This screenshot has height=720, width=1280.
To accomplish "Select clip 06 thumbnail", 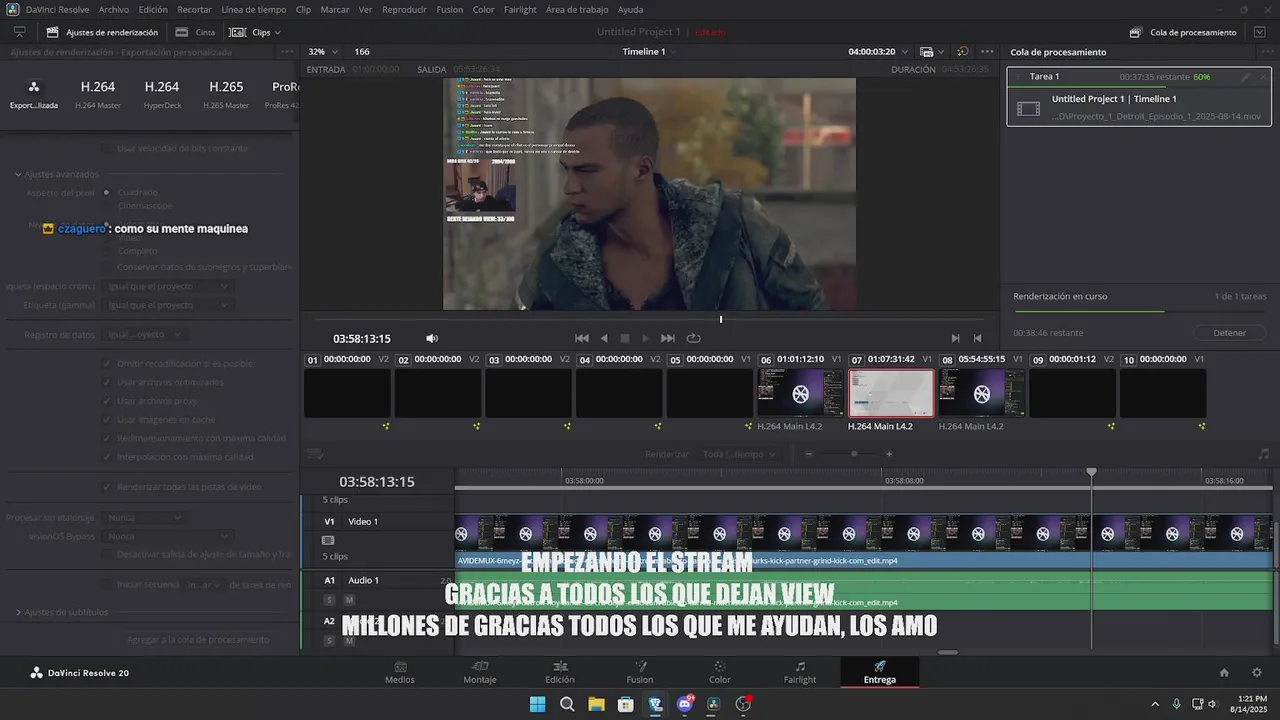I will (800, 393).
